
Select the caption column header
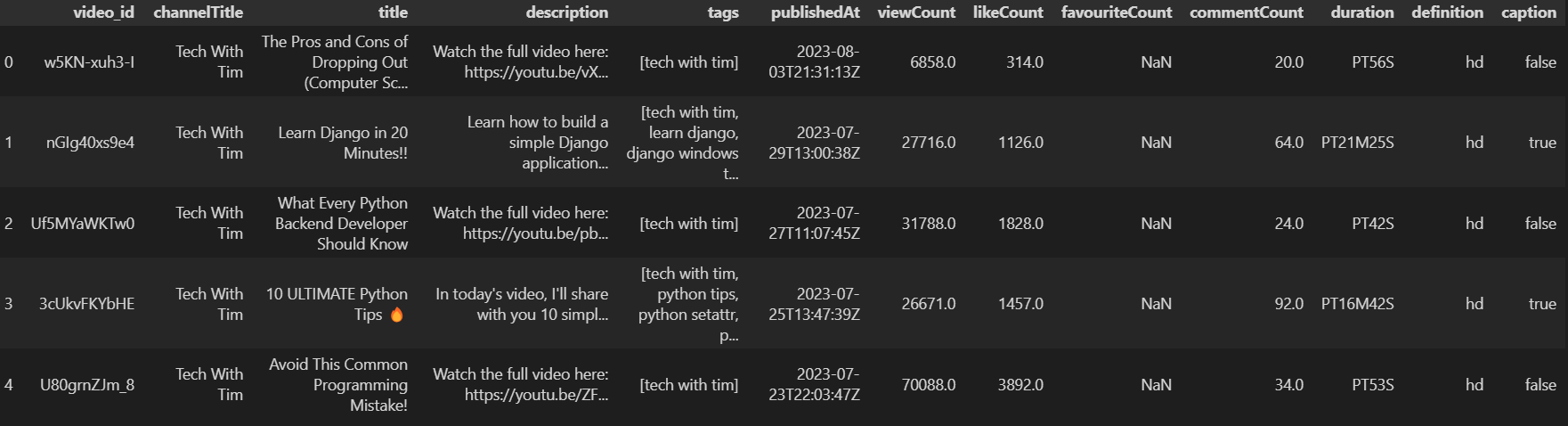click(1529, 12)
